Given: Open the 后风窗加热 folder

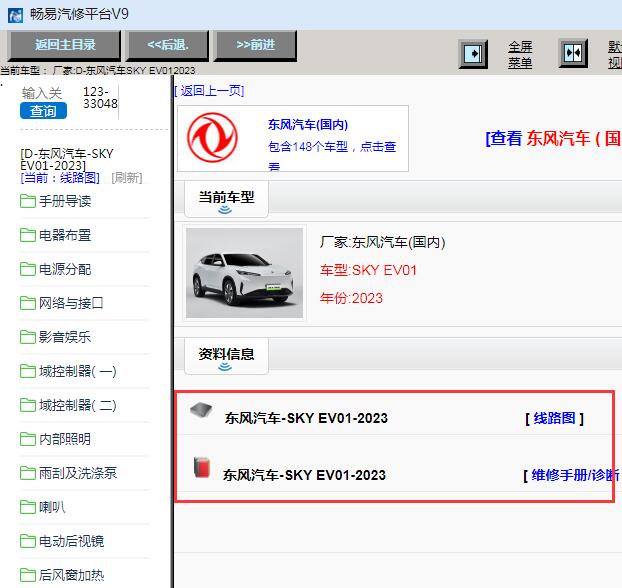Looking at the screenshot, I should click(x=62, y=575).
